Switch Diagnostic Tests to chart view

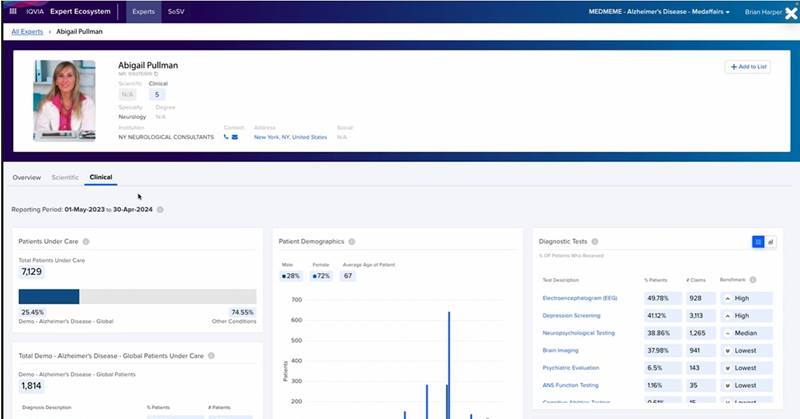coord(770,242)
